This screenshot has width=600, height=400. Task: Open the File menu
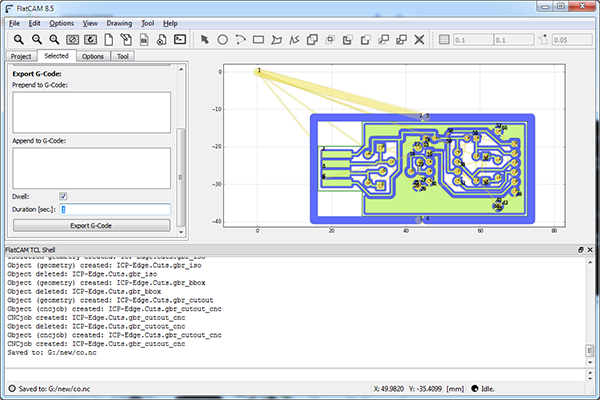14,23
